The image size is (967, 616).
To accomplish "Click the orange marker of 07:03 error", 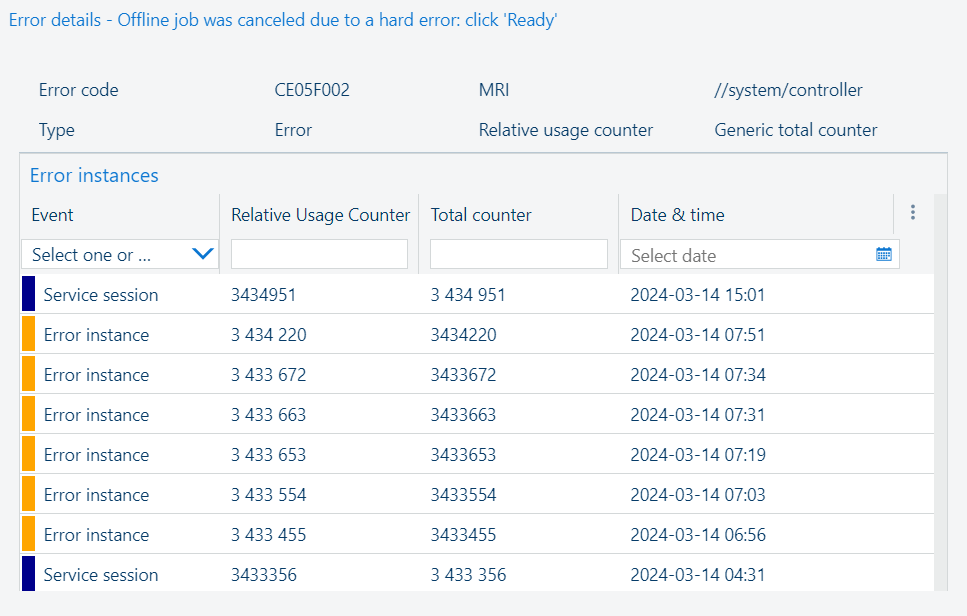I will tap(28, 495).
